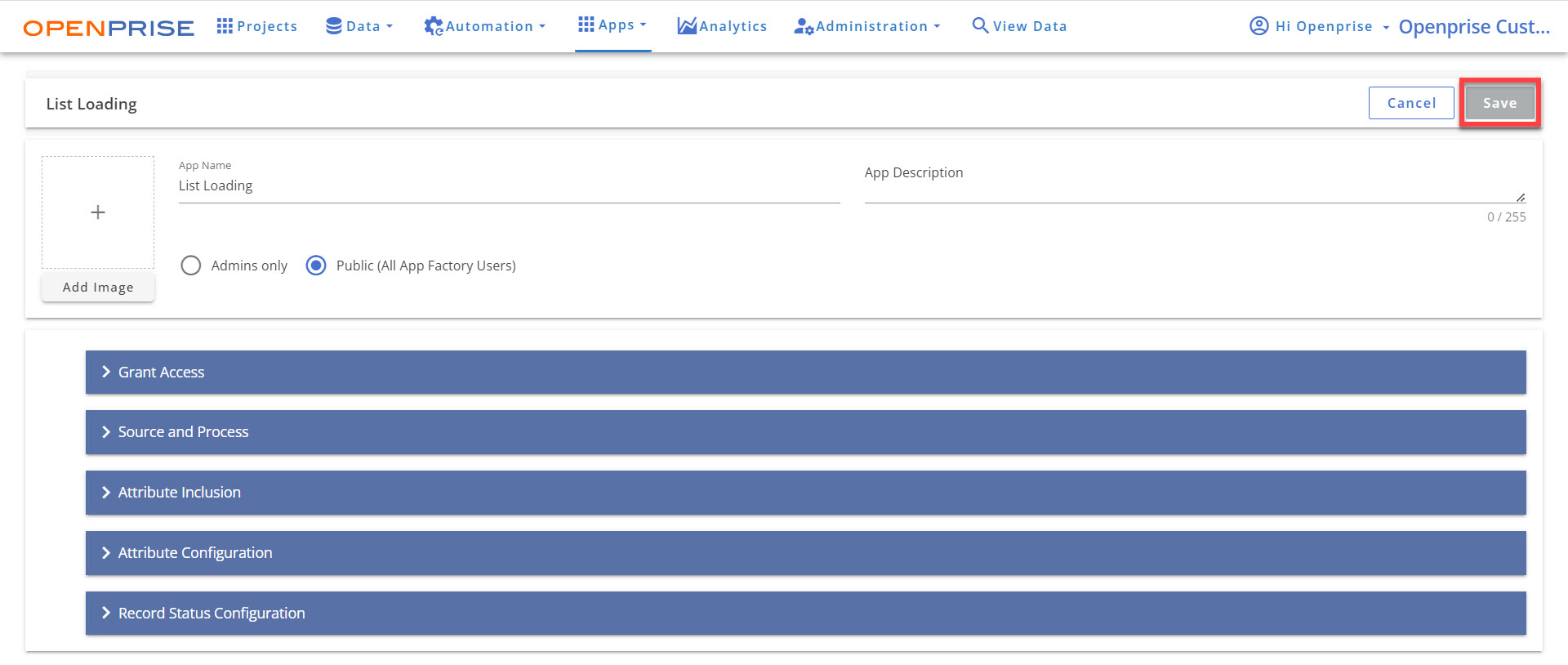Click the plus image placeholder

pos(98,212)
